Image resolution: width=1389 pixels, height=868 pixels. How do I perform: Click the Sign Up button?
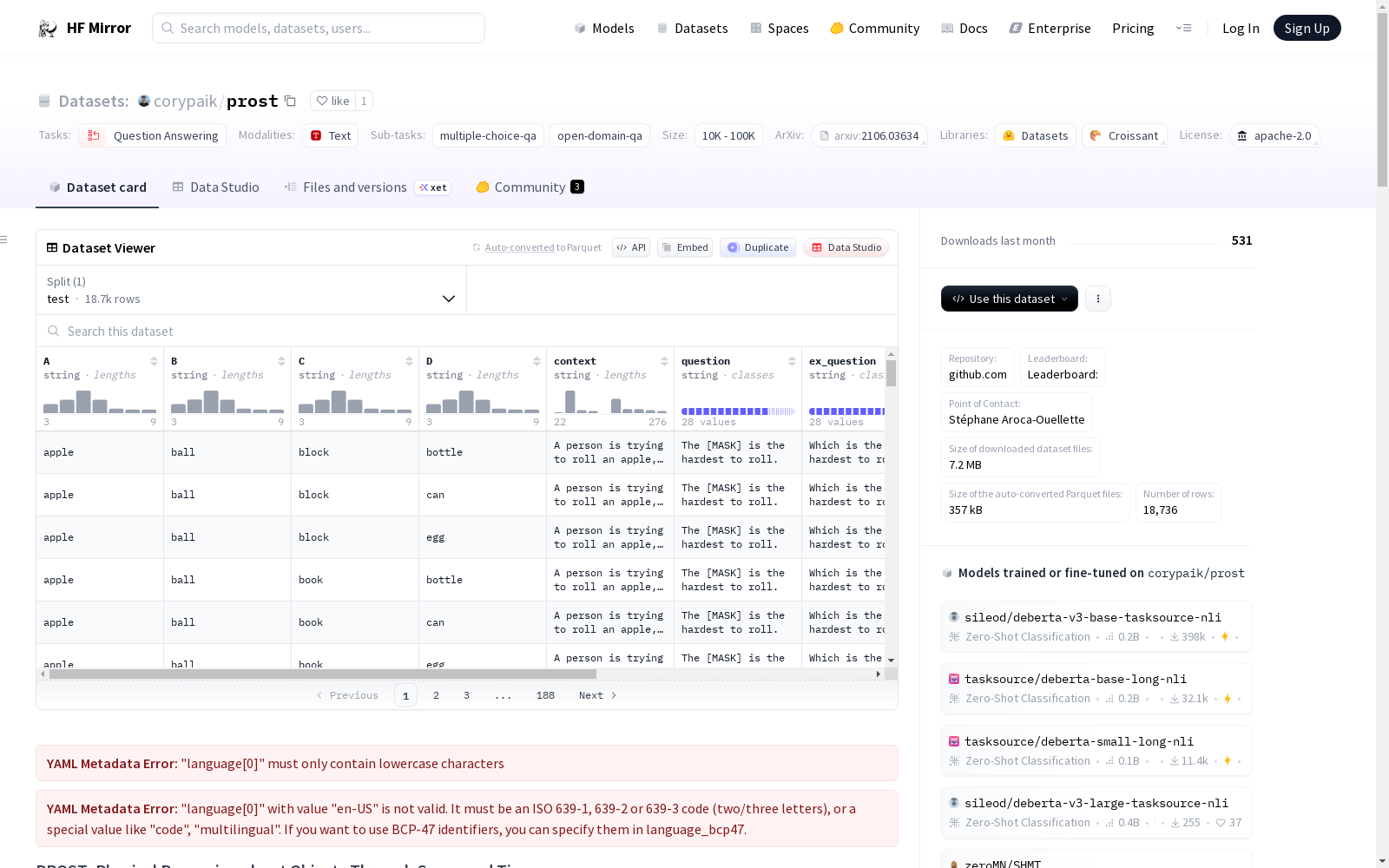[x=1307, y=29]
